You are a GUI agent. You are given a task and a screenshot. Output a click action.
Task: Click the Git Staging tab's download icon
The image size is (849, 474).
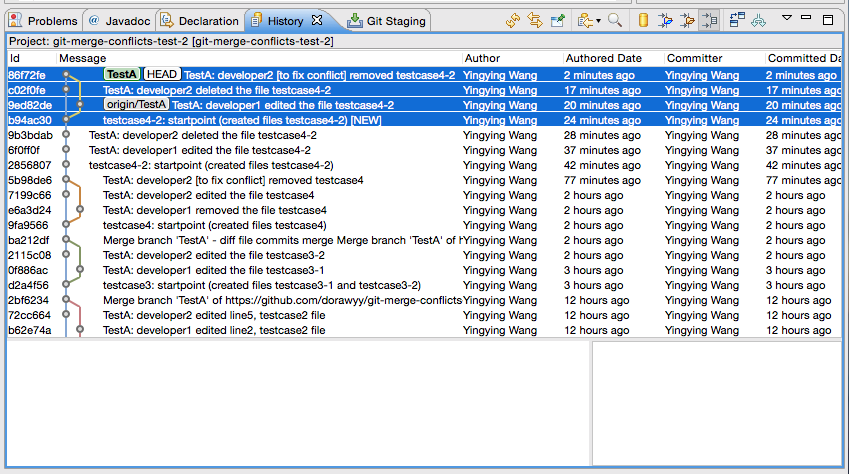coord(355,21)
